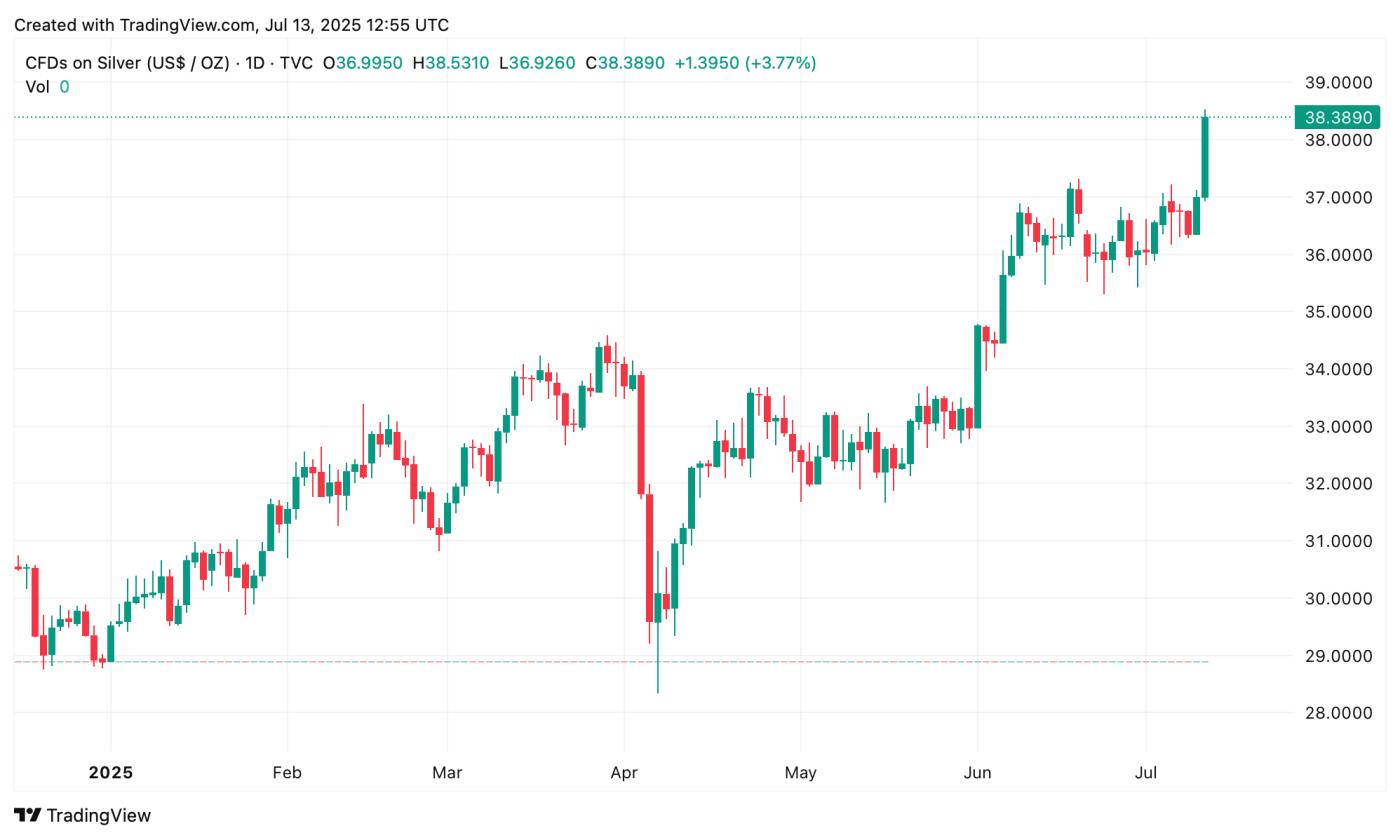Screen dimensions: 1400x840
Task: Select the Apr marker on time axis
Action: (624, 772)
